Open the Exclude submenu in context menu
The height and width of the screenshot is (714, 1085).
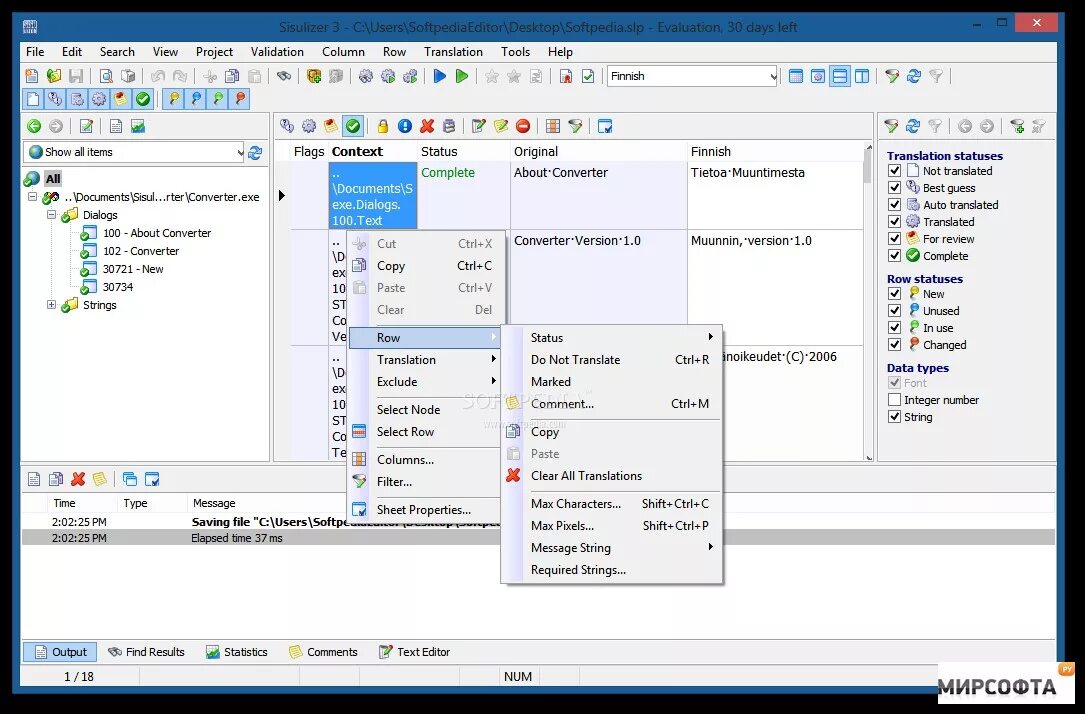pos(424,382)
